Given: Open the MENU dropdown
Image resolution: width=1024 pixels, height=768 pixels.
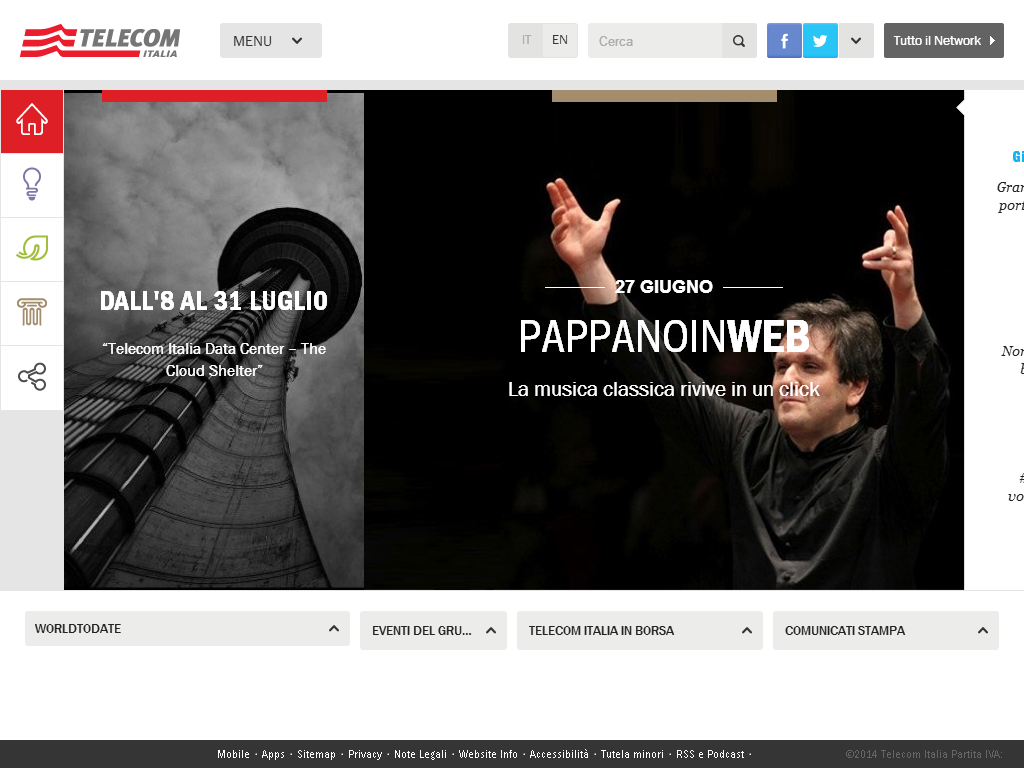Looking at the screenshot, I should click(x=270, y=40).
